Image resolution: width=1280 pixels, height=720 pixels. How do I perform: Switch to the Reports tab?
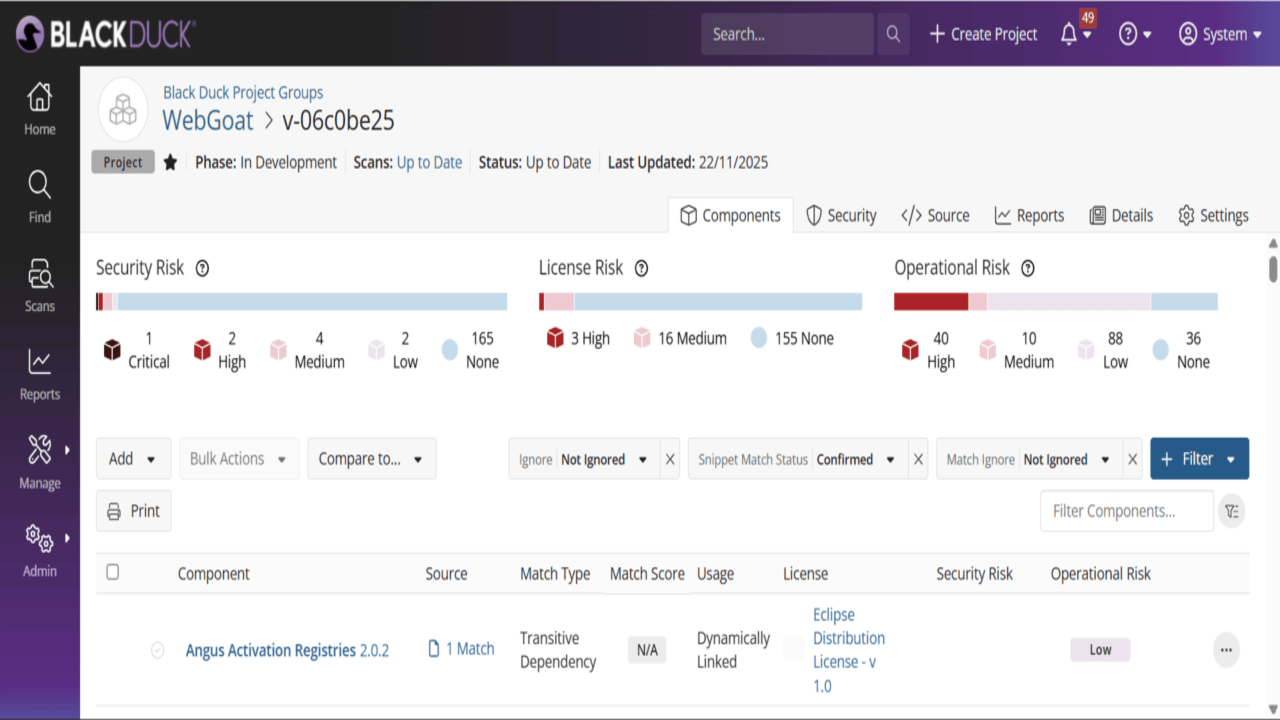coord(1029,215)
